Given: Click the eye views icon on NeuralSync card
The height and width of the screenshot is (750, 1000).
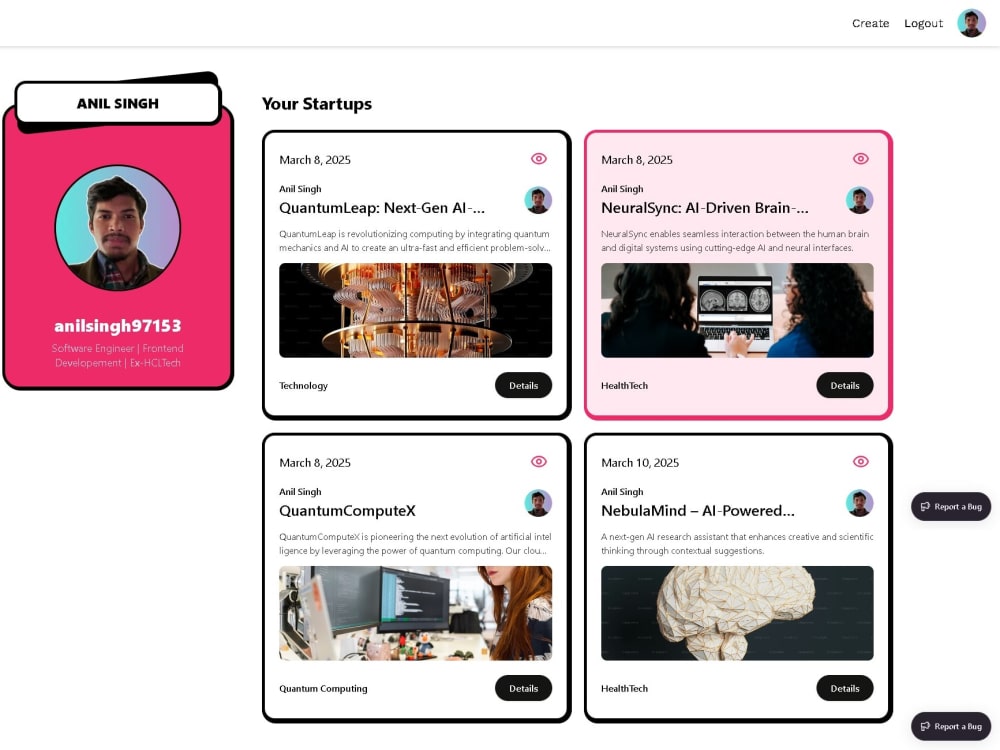Looking at the screenshot, I should (x=860, y=159).
